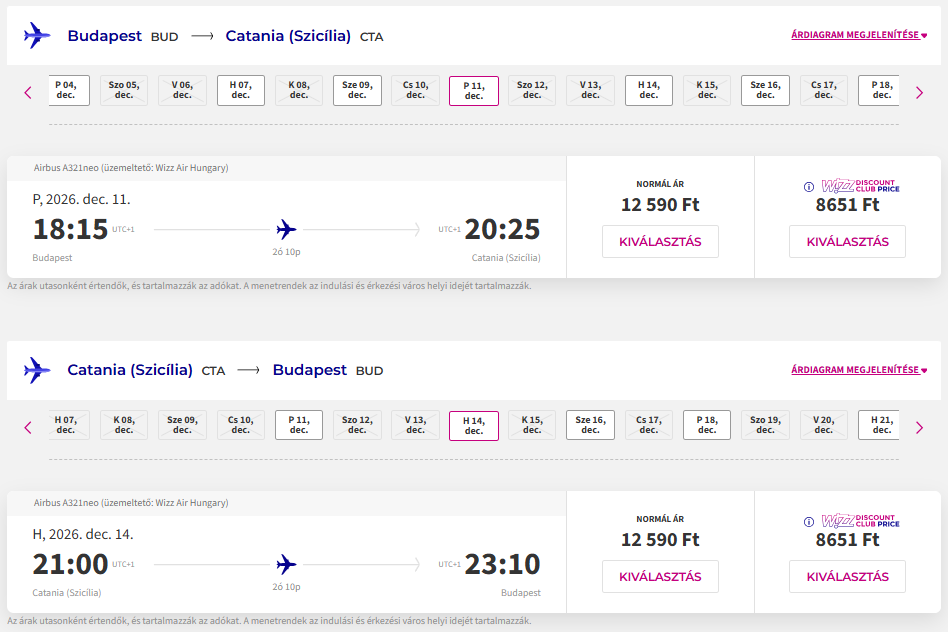Show later outbound dates with right arrow

919,92
